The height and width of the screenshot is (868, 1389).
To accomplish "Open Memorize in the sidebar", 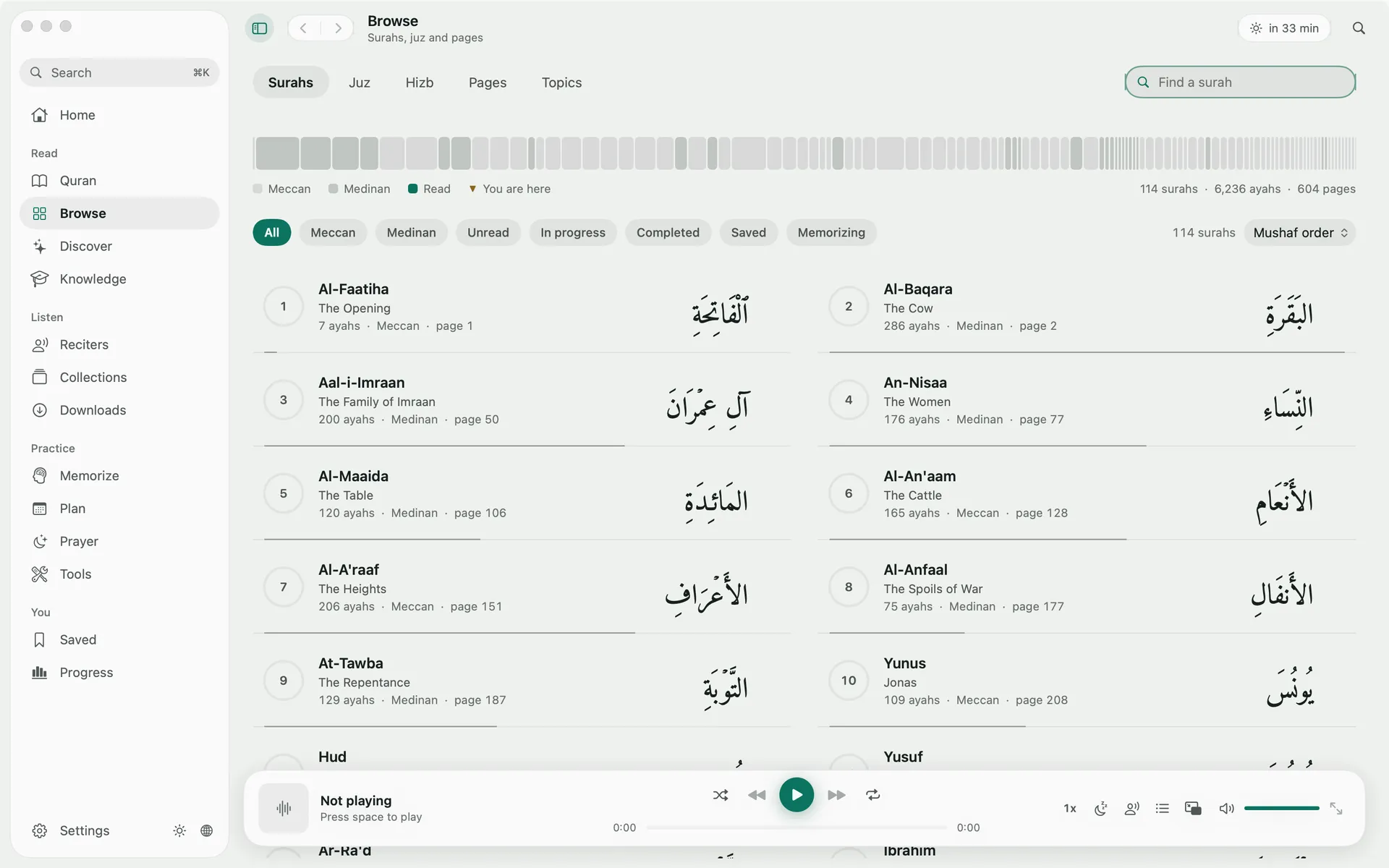I will pos(119,476).
